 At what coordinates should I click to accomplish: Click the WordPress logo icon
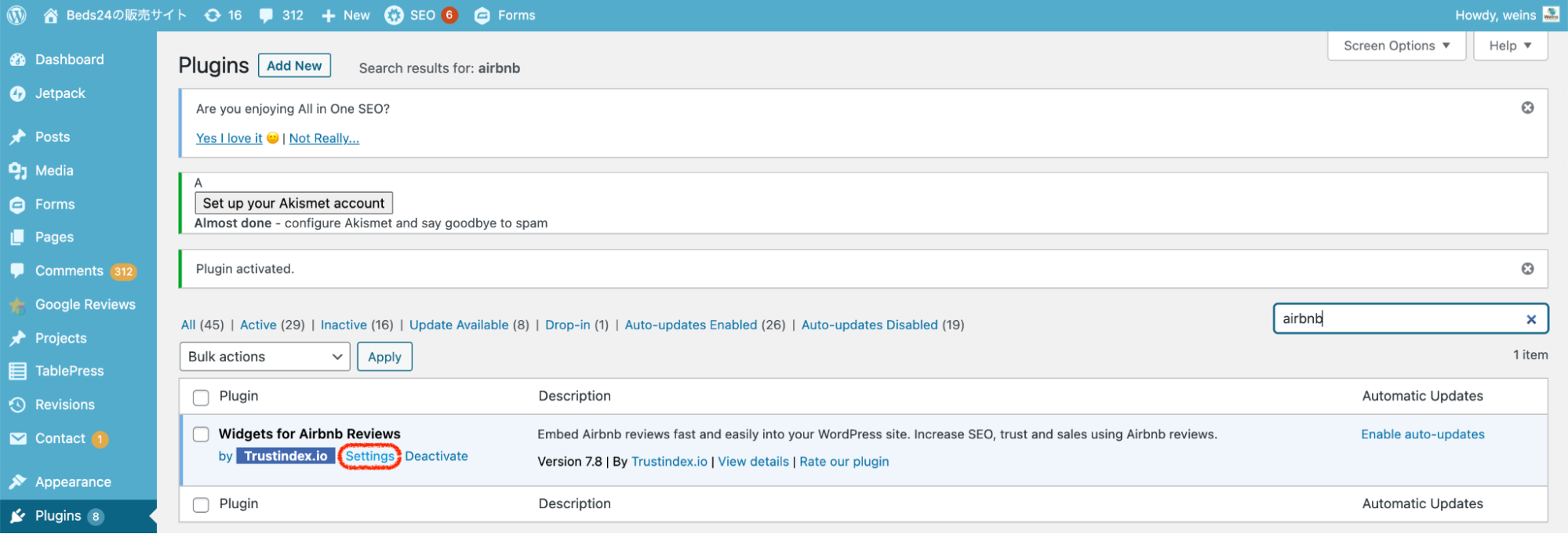[16, 15]
